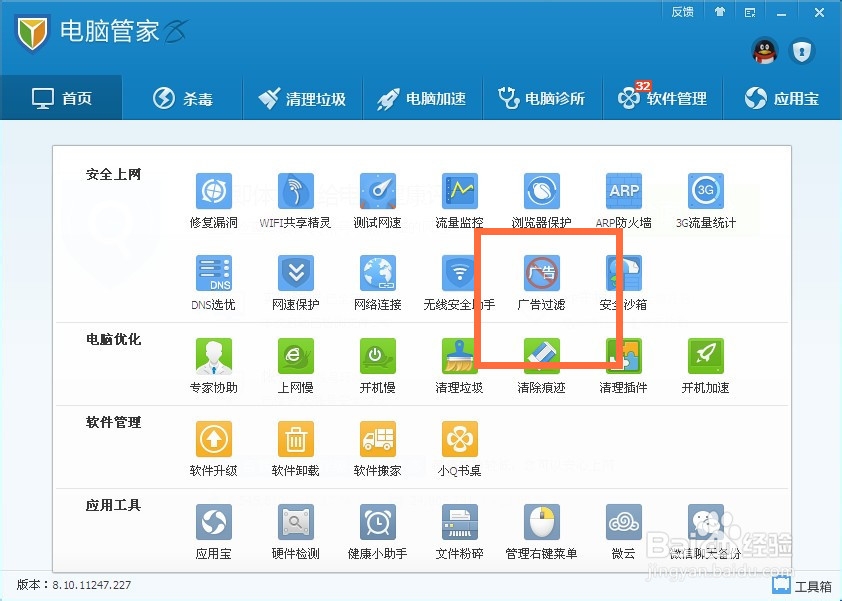The image size is (842, 601).
Task: Open 硬件检测 tool
Action: click(x=295, y=532)
